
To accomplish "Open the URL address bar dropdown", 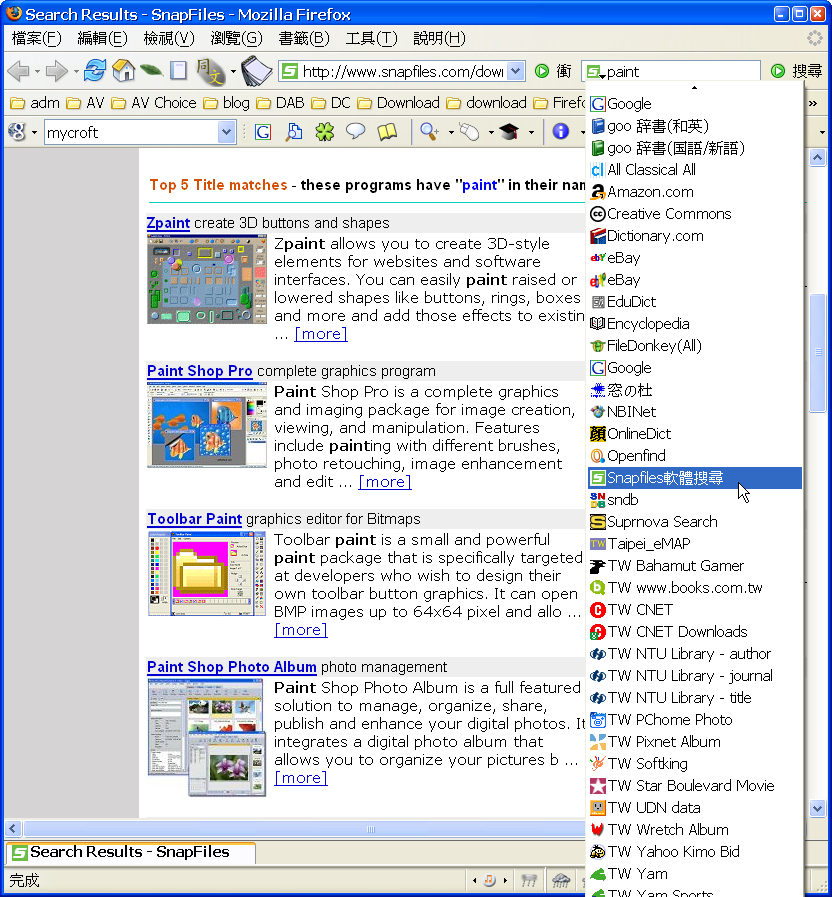I will tap(516, 71).
